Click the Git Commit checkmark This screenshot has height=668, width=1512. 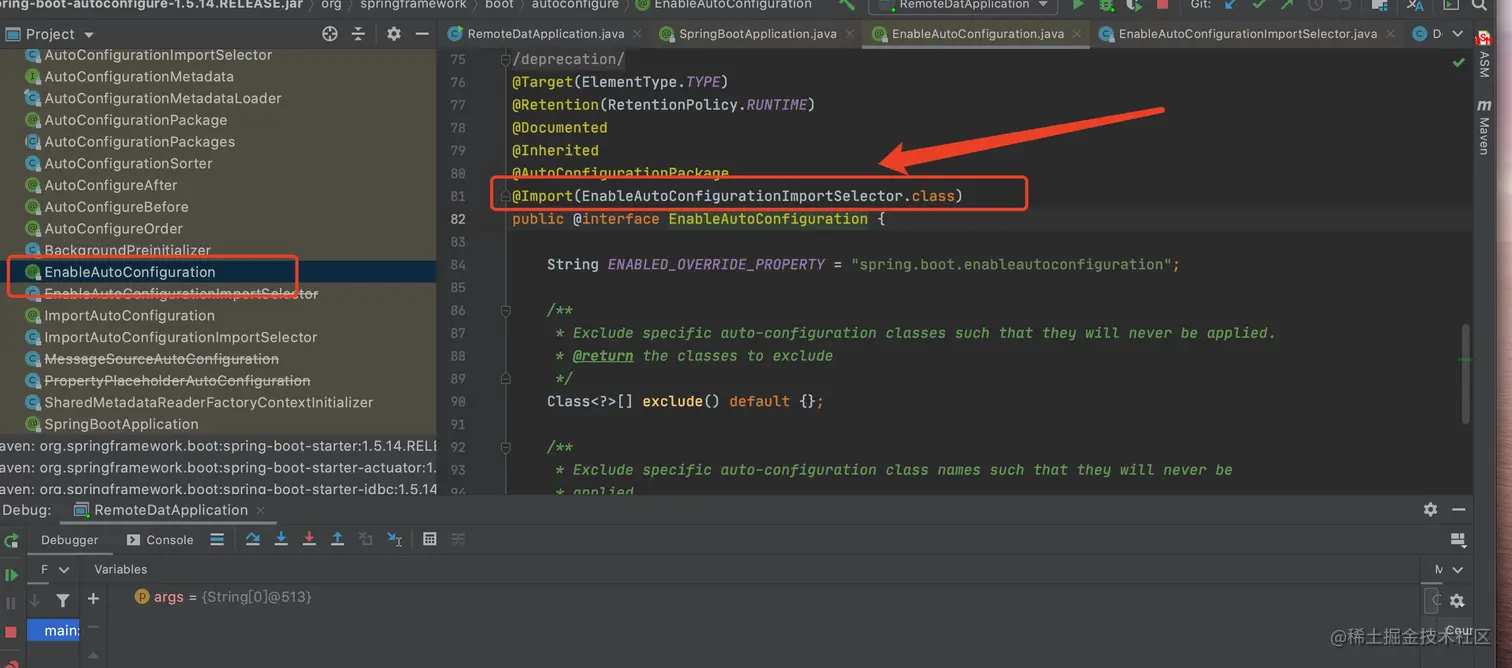tap(1259, 5)
